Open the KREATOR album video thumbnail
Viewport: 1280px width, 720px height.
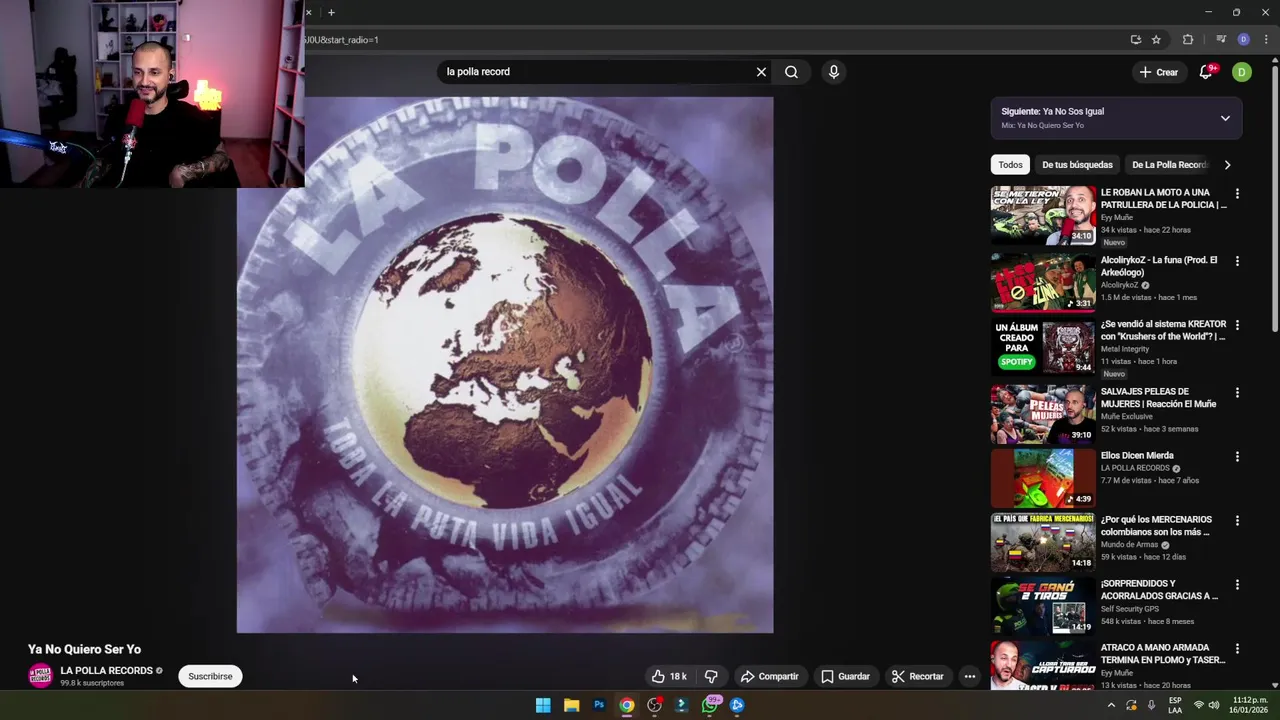coord(1043,346)
